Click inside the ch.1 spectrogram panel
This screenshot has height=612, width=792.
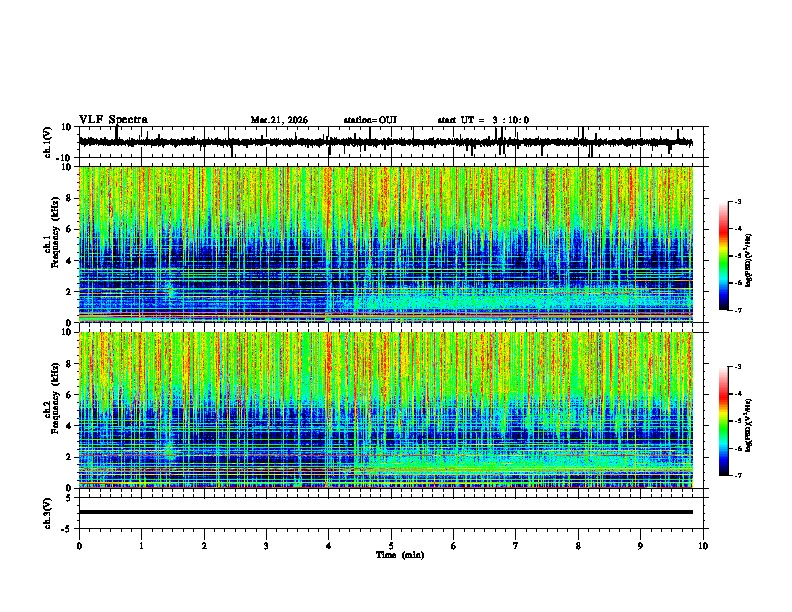pos(386,244)
